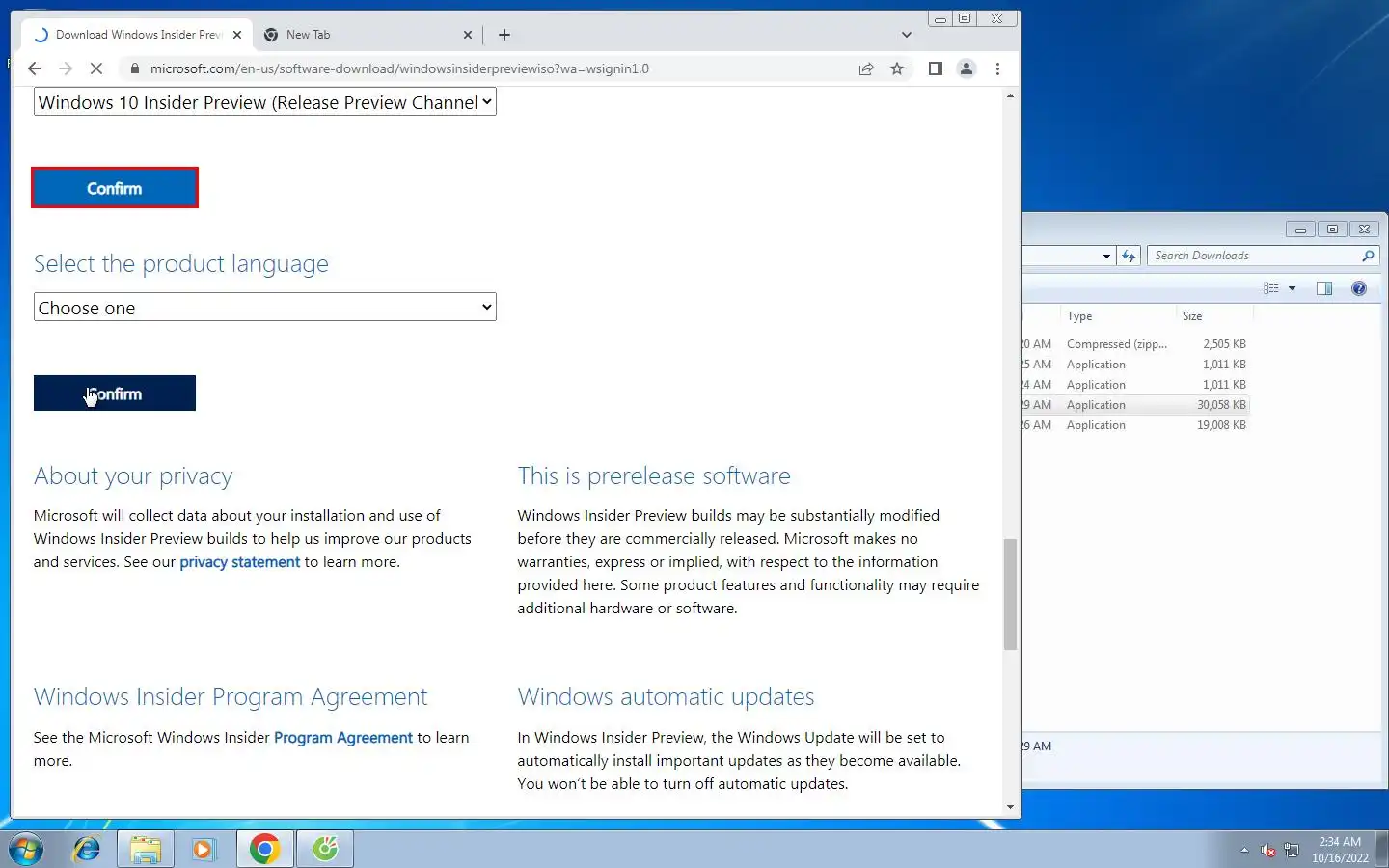1389x868 pixels.
Task: Open Windows Media Player from taskbar
Action: 204,849
